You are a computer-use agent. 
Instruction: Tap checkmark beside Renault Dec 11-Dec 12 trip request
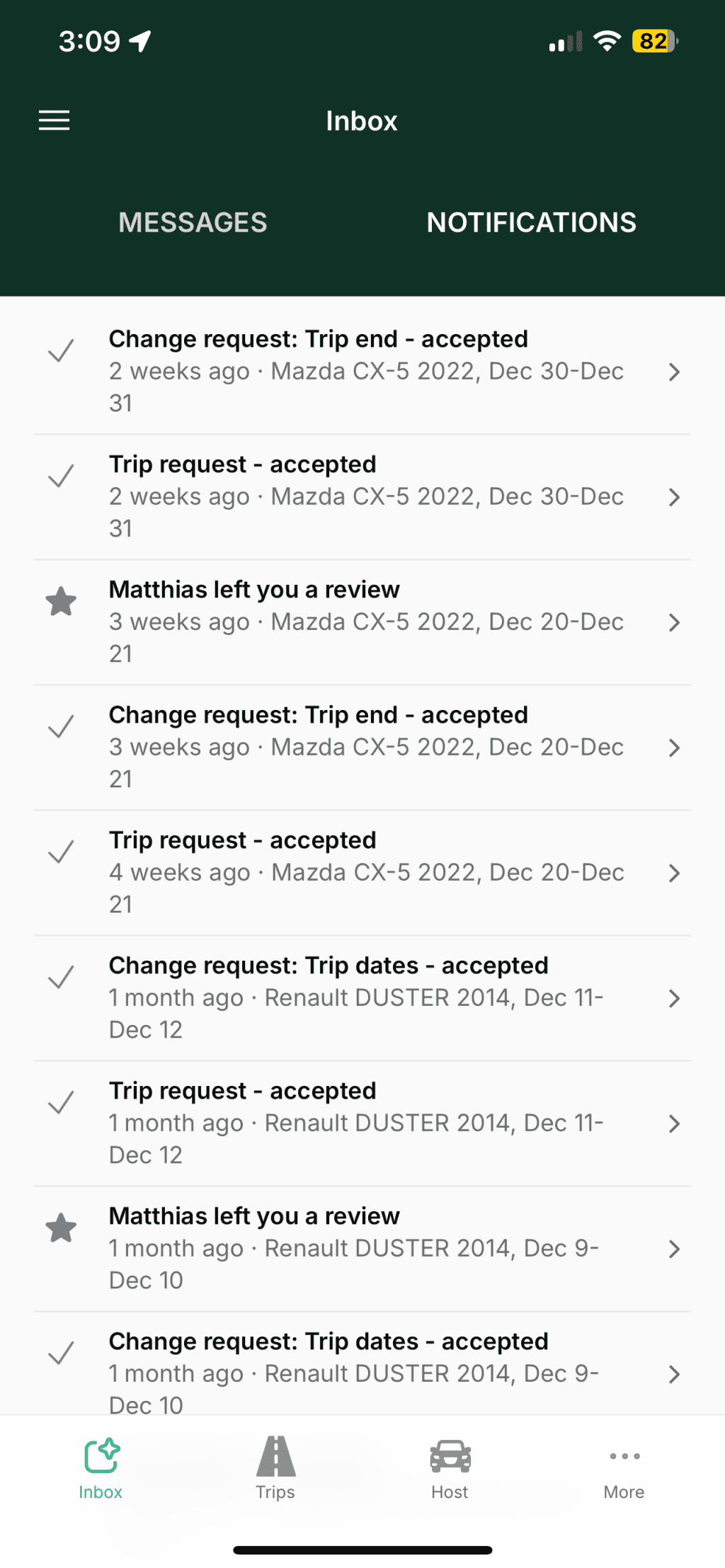tap(61, 1103)
